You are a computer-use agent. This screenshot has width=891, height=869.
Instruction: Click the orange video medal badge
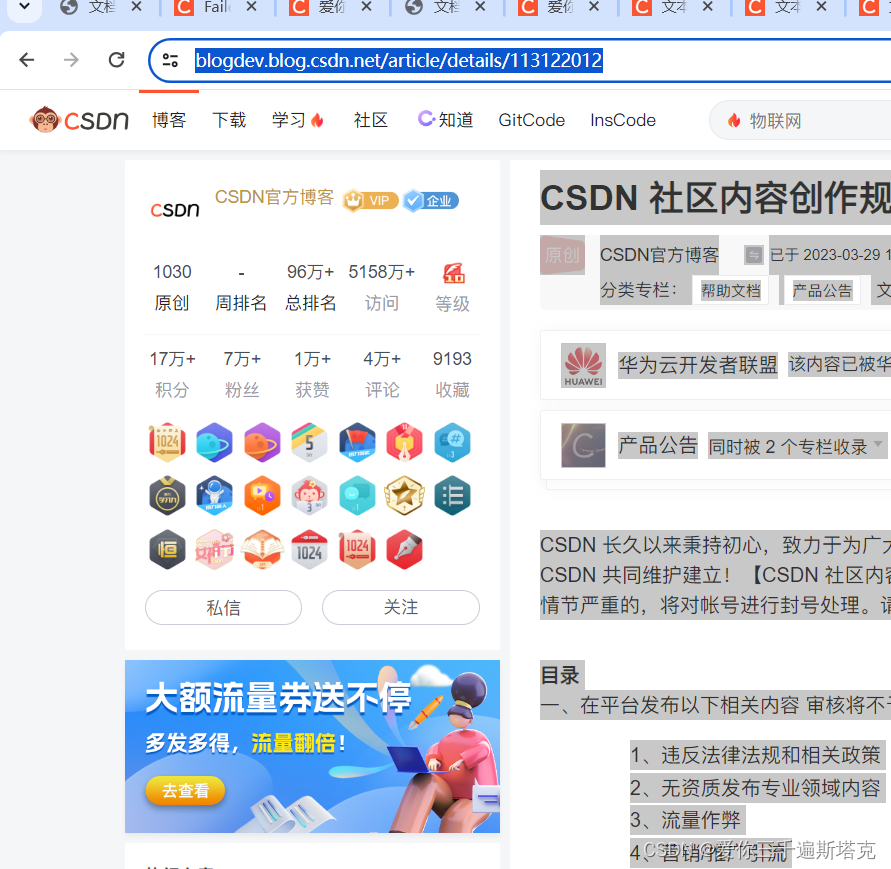point(262,496)
